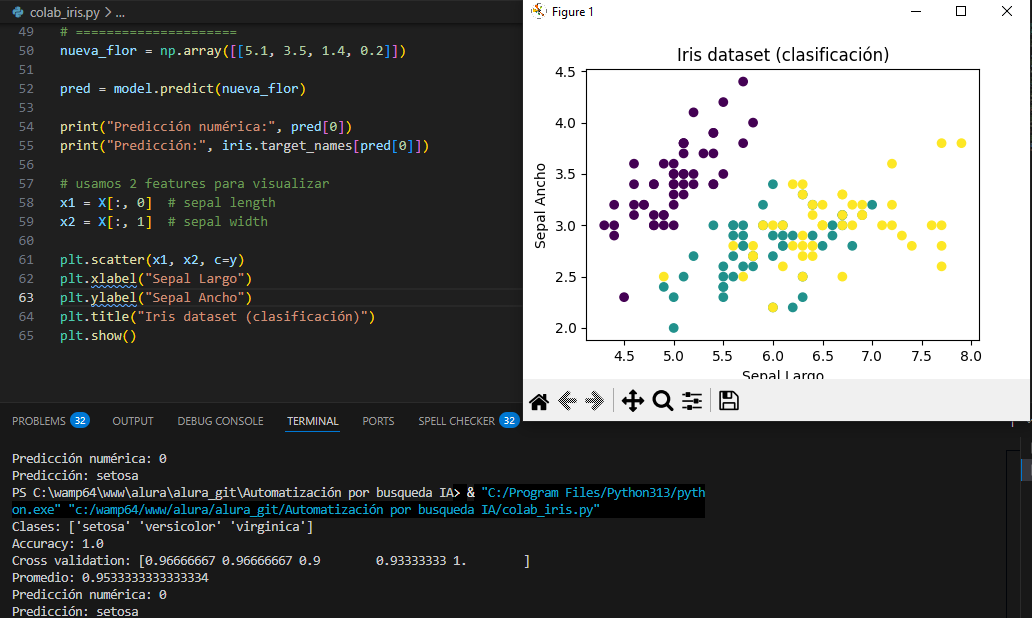Image resolution: width=1032 pixels, height=618 pixels.
Task: Click the 'Cross validation' terminal output line
Action: (x=271, y=561)
